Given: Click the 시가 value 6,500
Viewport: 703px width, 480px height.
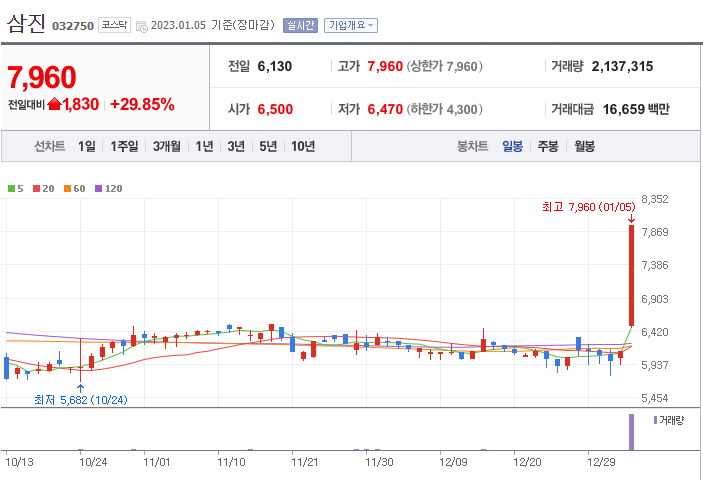Looking at the screenshot, I should pyautogui.click(x=275, y=109).
